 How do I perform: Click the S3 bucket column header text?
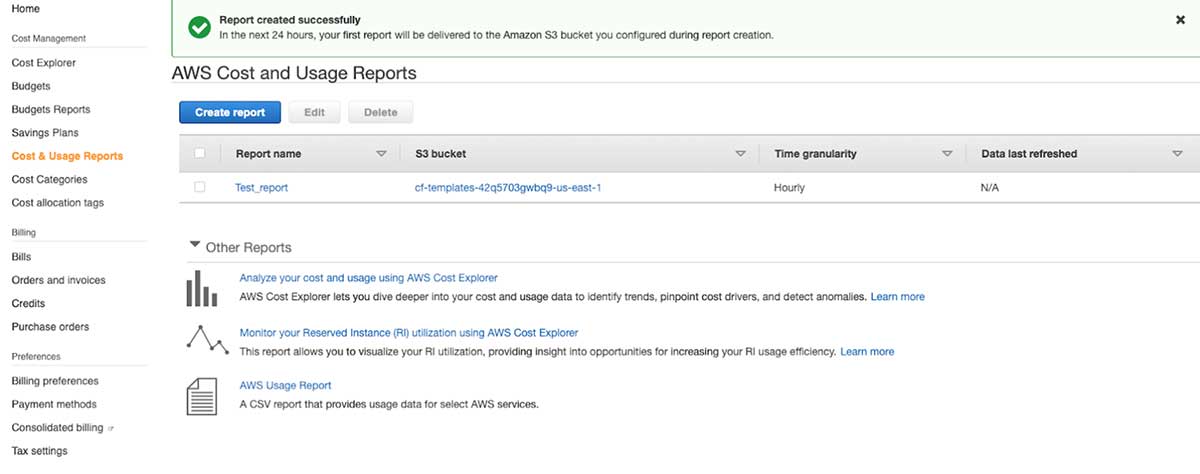[x=440, y=154]
